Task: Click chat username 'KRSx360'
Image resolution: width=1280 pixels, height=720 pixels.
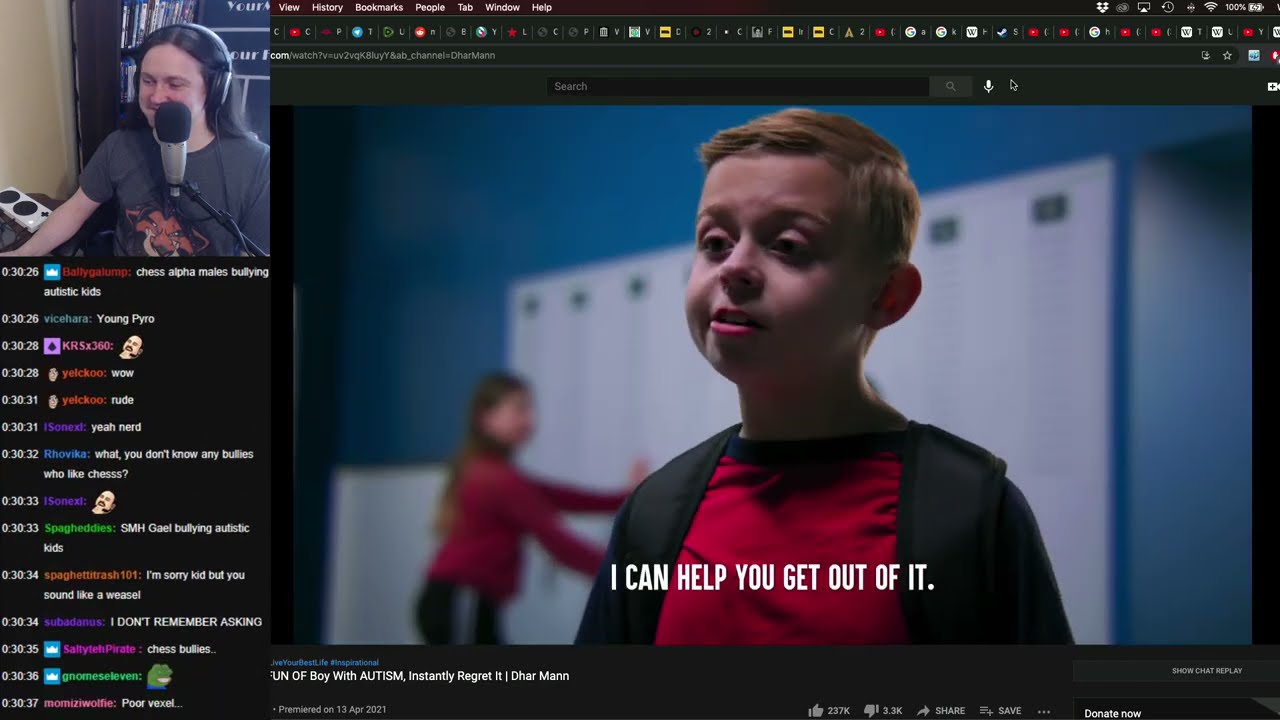Action: coord(87,346)
